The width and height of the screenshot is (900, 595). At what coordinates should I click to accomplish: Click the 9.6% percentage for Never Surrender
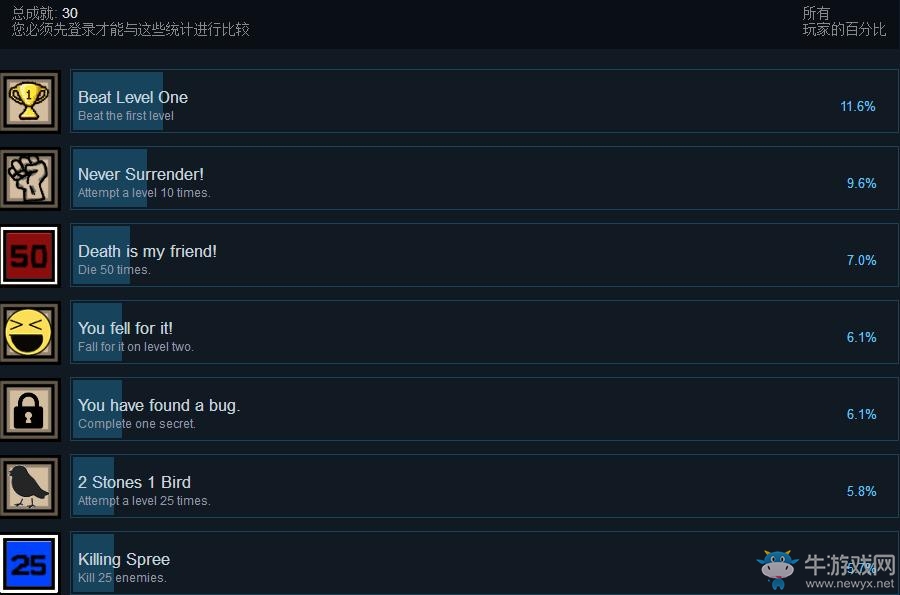[x=861, y=183]
